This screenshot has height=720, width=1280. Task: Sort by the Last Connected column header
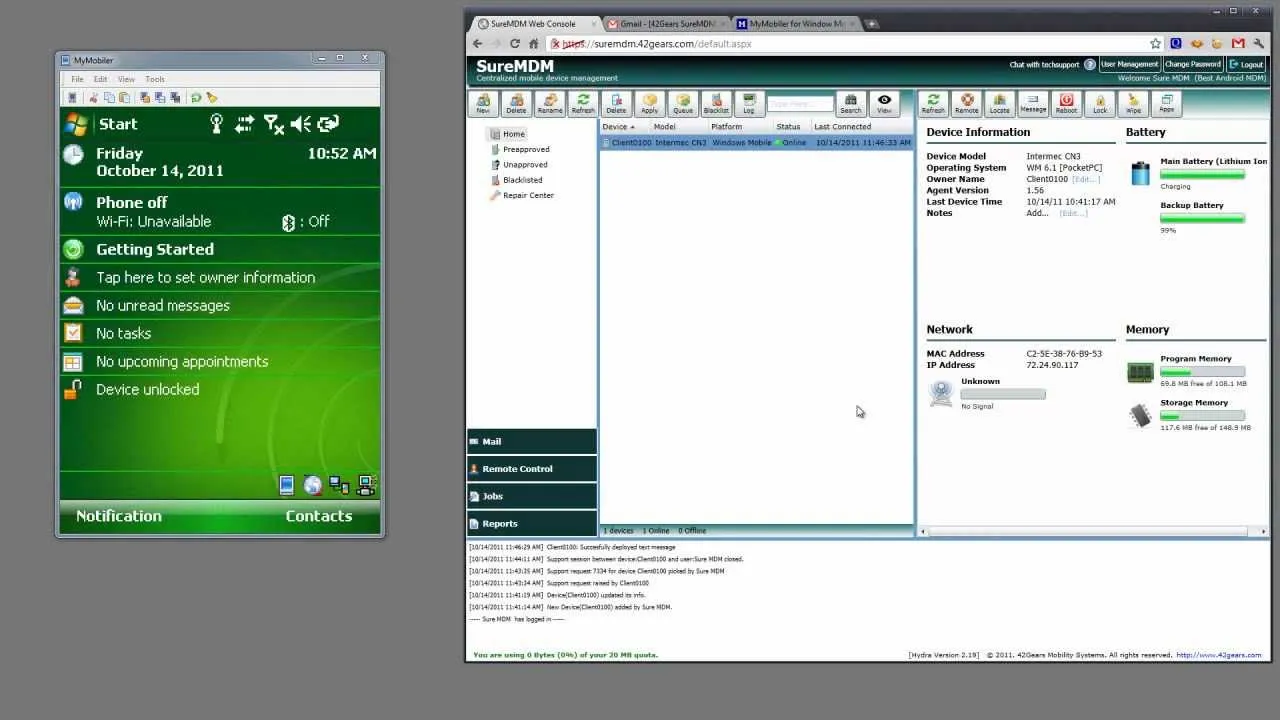tap(860, 127)
